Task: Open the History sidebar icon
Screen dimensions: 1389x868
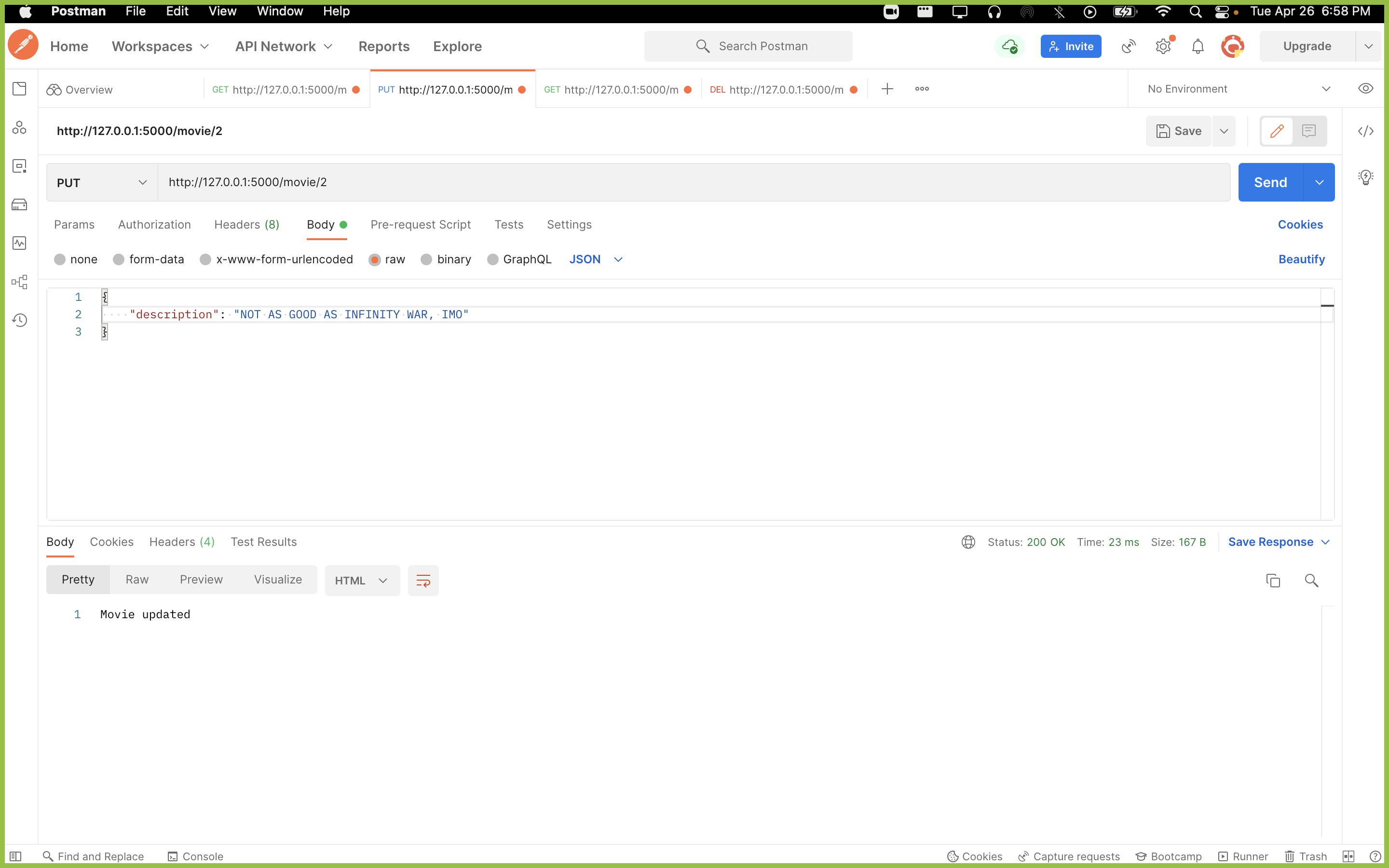Action: pos(19,320)
